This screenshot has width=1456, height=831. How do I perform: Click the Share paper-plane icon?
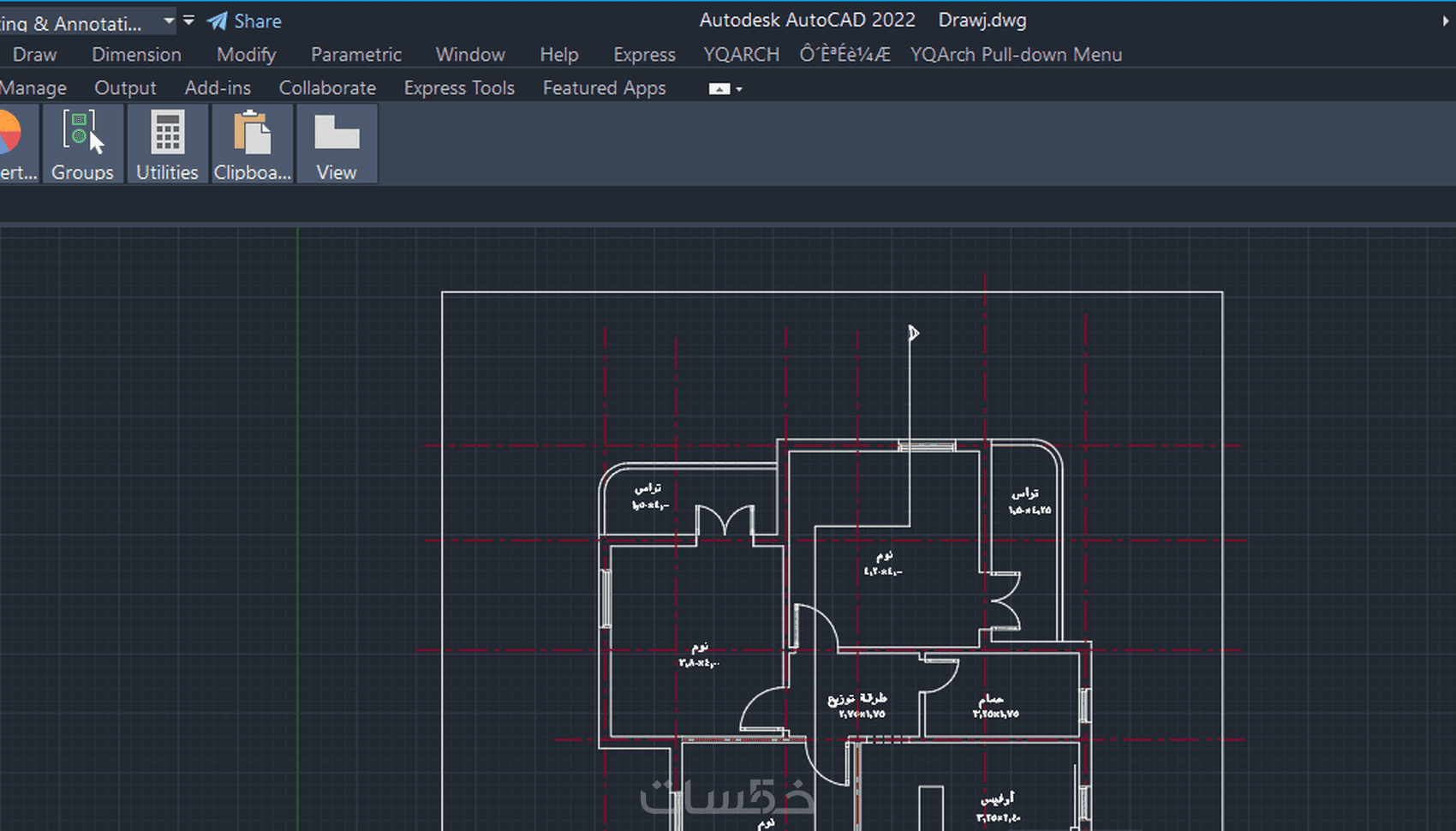point(218,21)
